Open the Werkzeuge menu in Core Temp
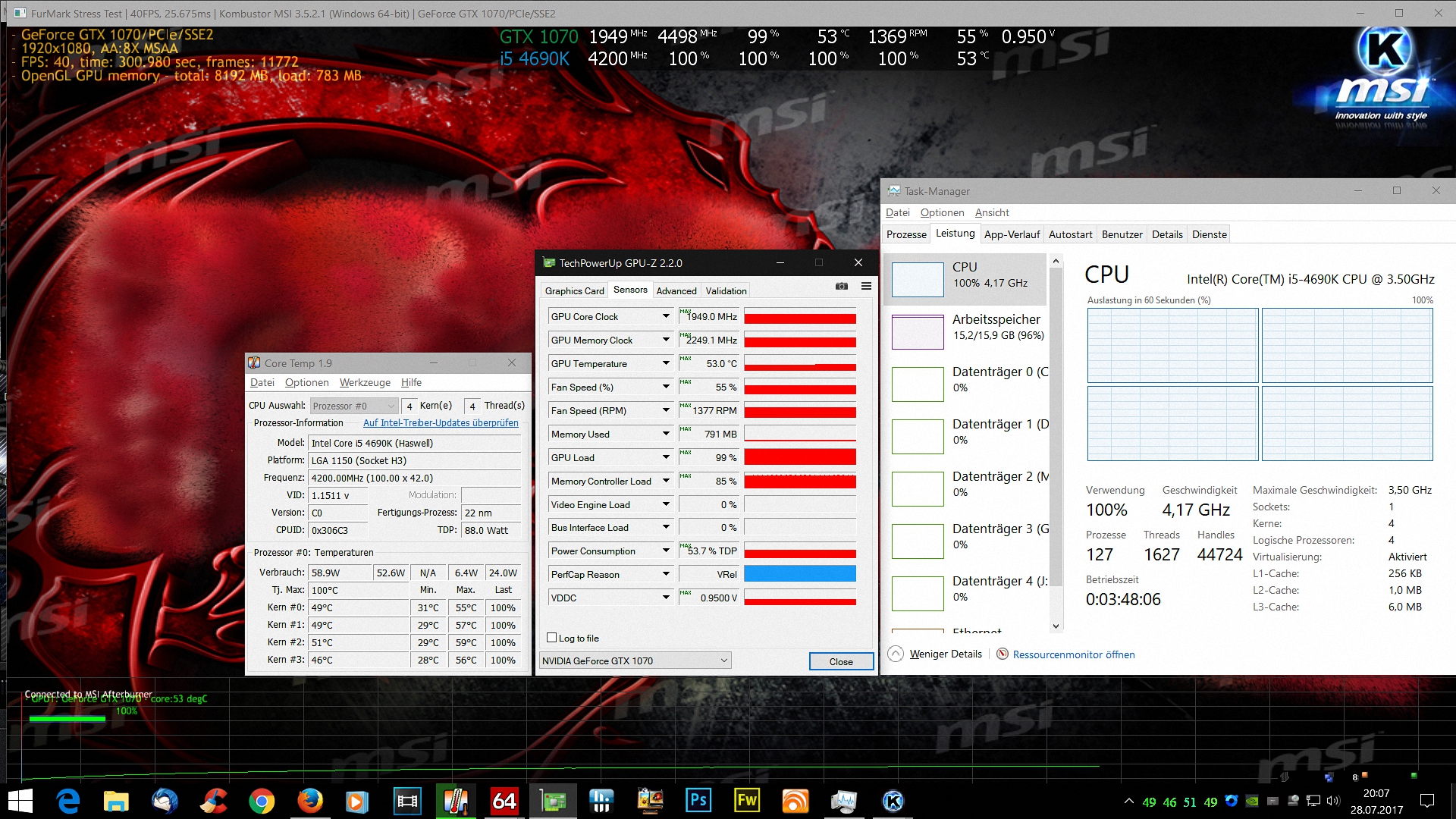 tap(365, 382)
